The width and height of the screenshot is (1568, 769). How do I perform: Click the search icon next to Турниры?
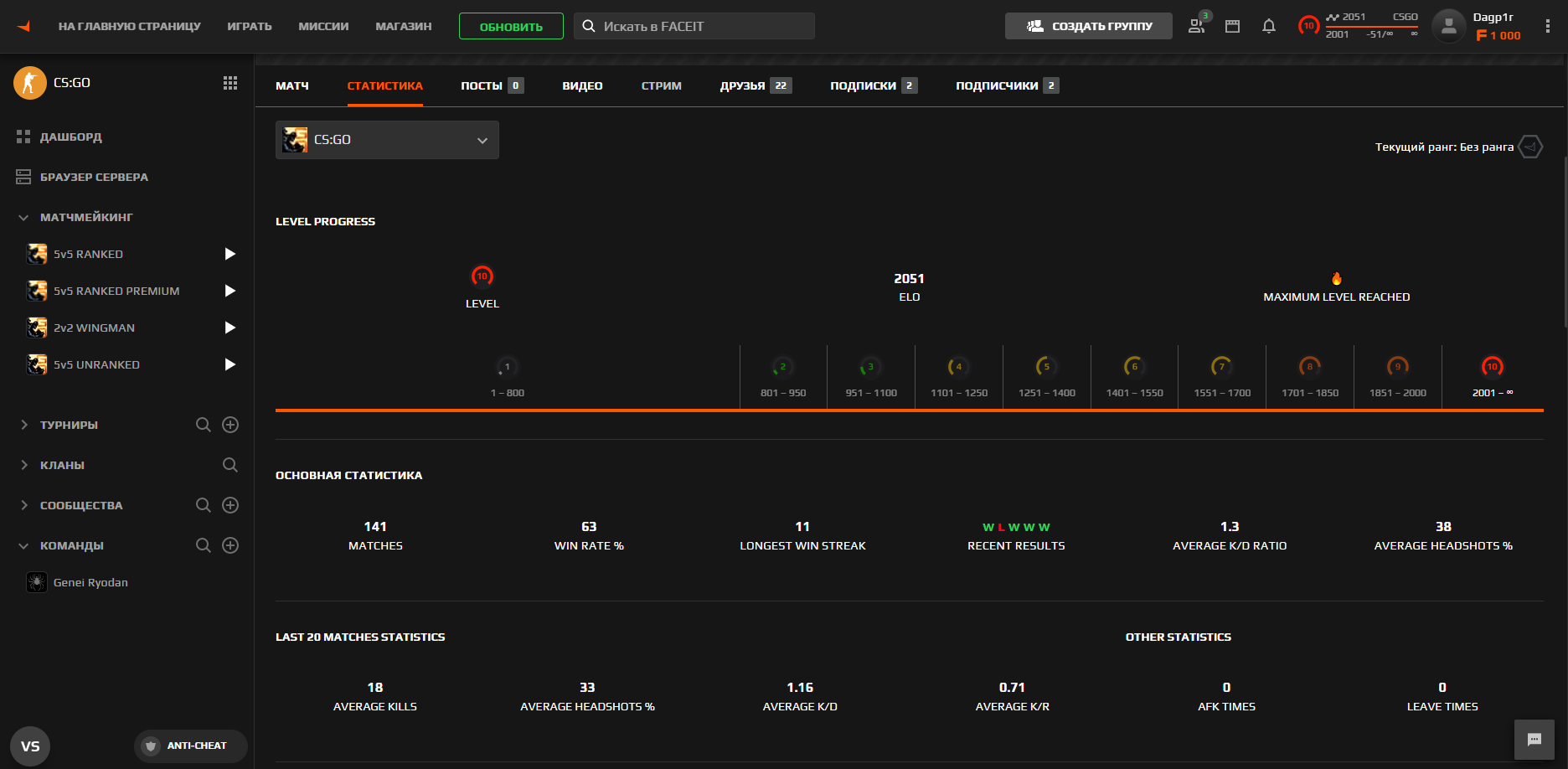(x=203, y=425)
